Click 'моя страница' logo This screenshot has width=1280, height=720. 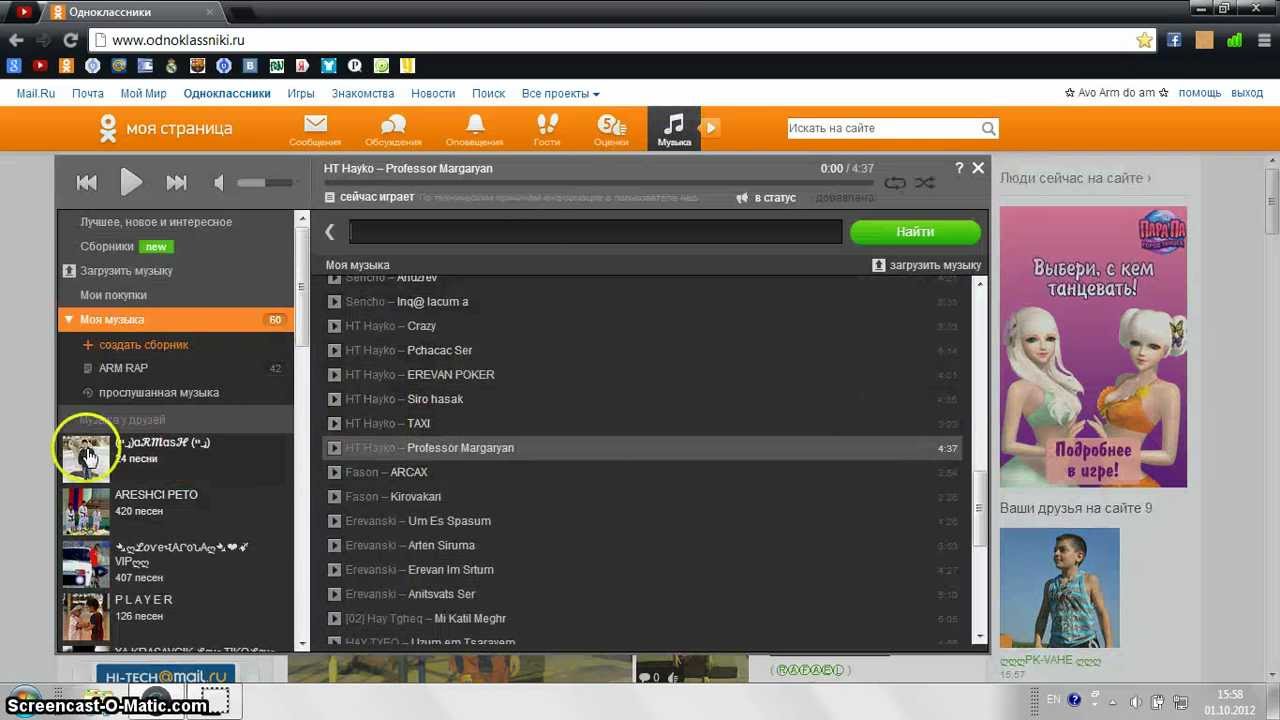(x=165, y=128)
